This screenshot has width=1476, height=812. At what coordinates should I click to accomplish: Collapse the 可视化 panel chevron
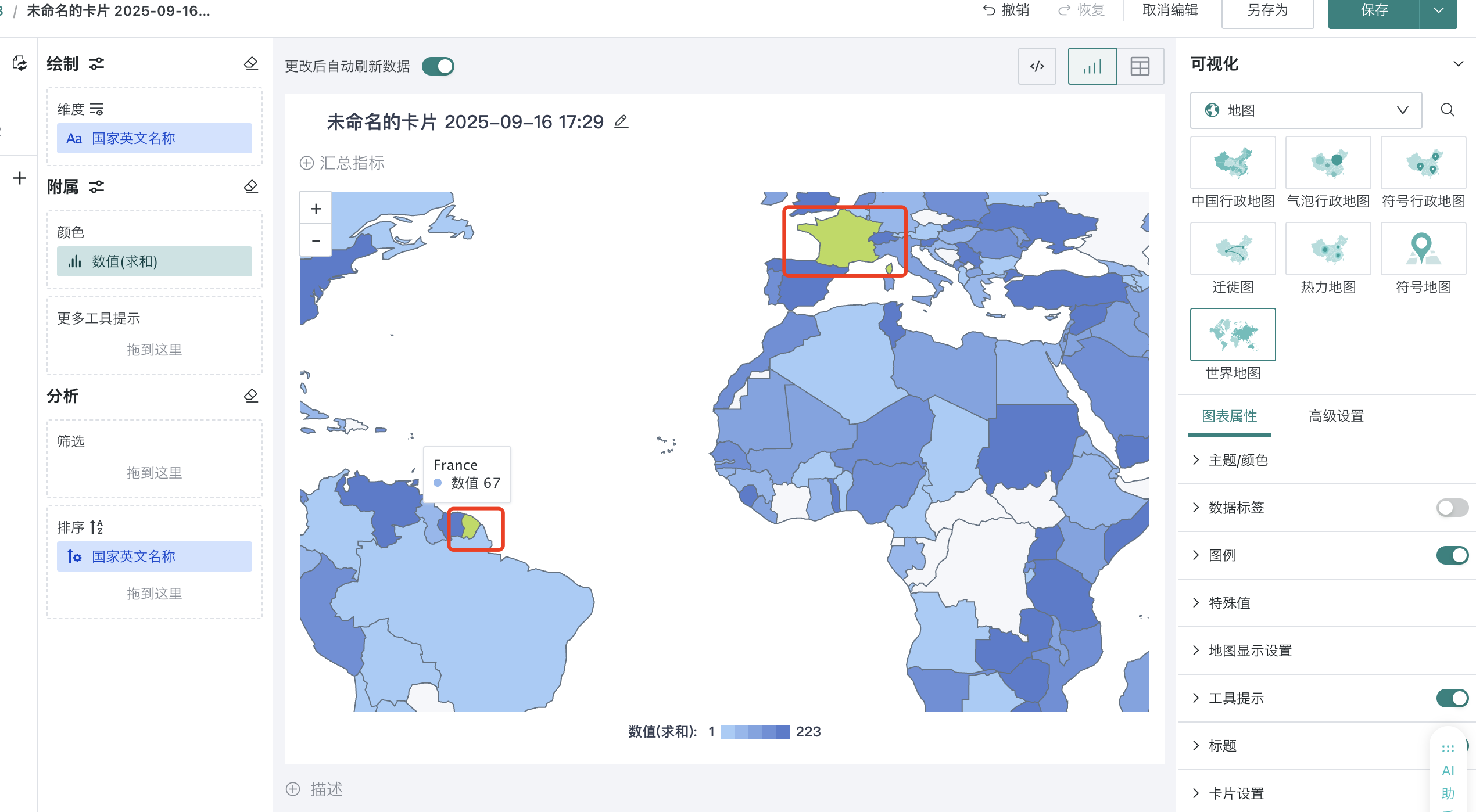click(x=1459, y=64)
